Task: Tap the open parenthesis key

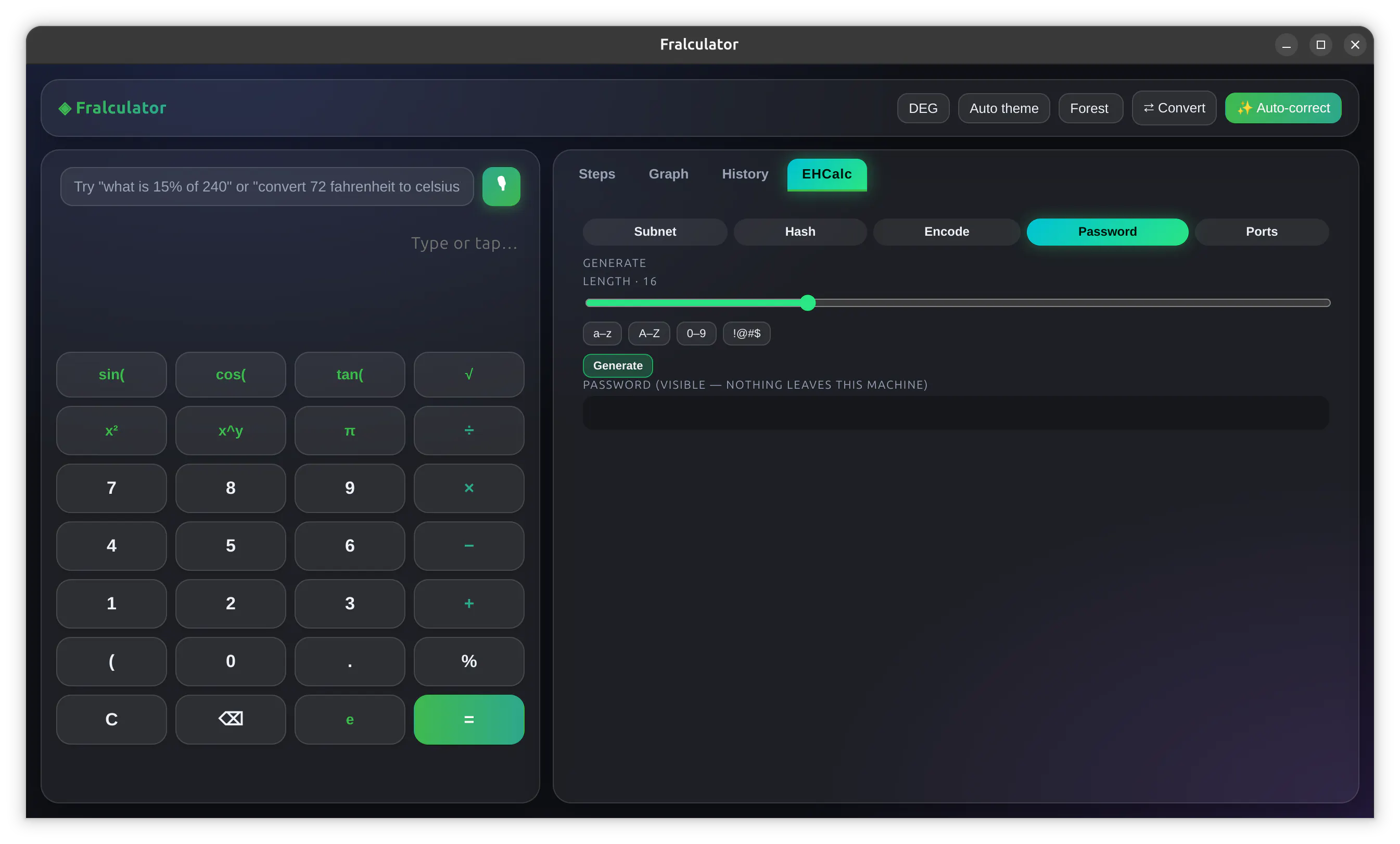Action: [x=111, y=661]
